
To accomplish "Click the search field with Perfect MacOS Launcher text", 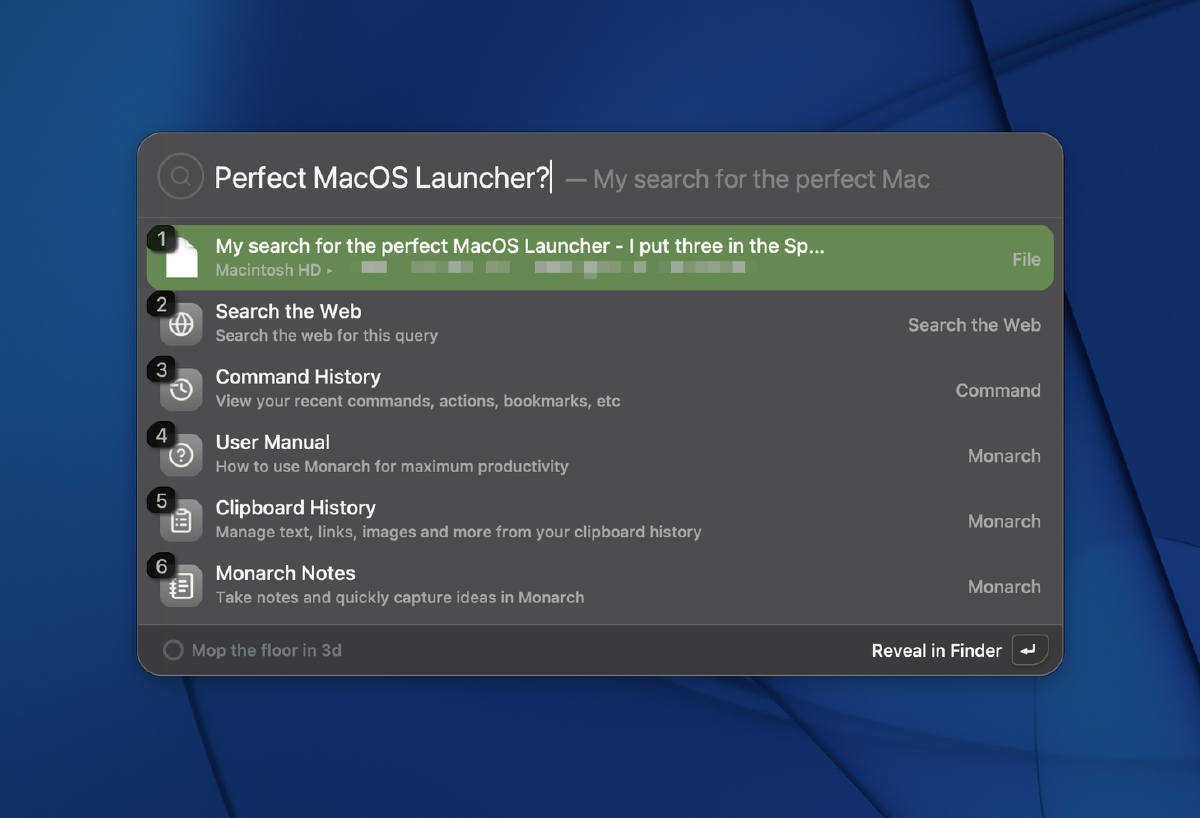I will [382, 178].
